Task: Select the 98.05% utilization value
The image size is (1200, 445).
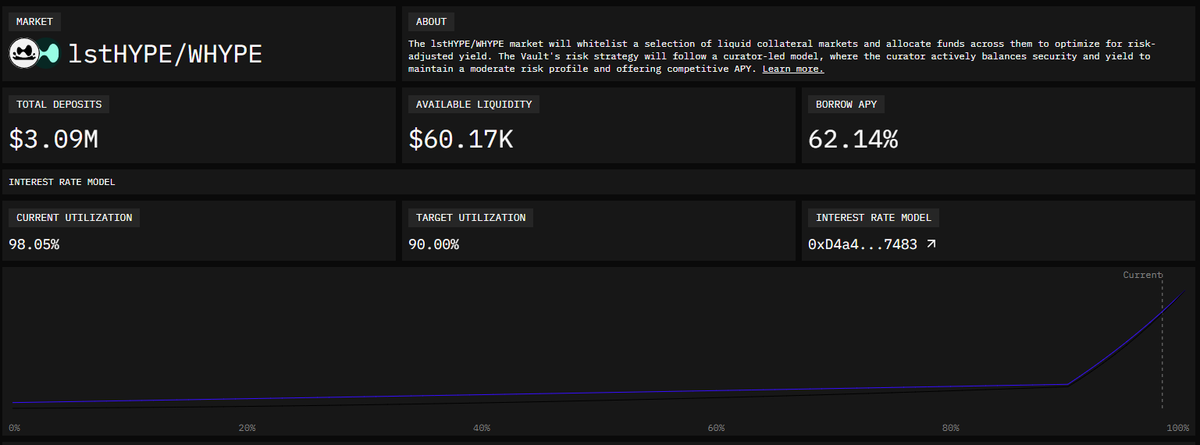Action: (x=34, y=244)
